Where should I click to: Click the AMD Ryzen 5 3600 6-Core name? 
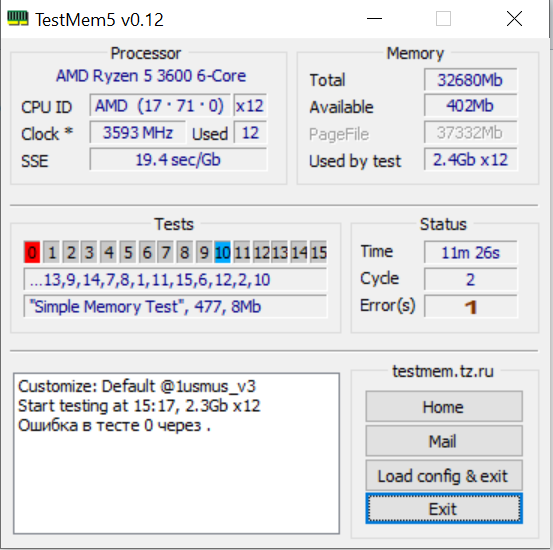tap(151, 76)
